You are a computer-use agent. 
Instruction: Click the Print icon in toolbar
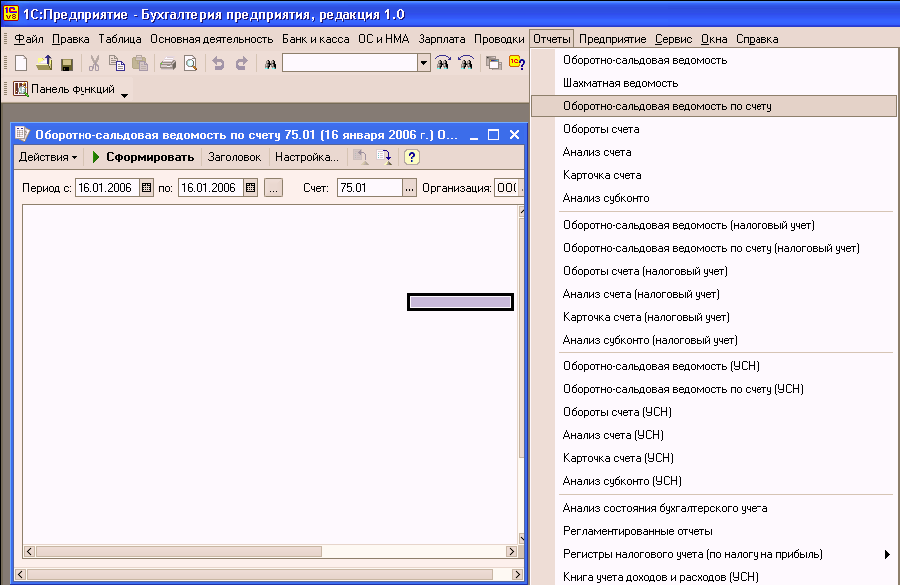[x=168, y=63]
